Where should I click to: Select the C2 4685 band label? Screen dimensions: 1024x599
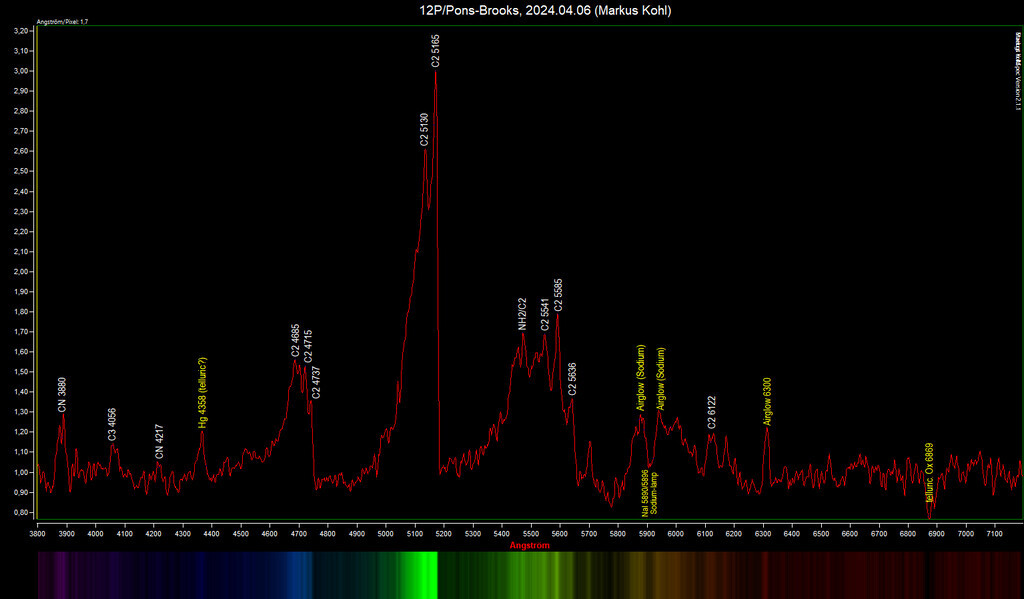[295, 340]
